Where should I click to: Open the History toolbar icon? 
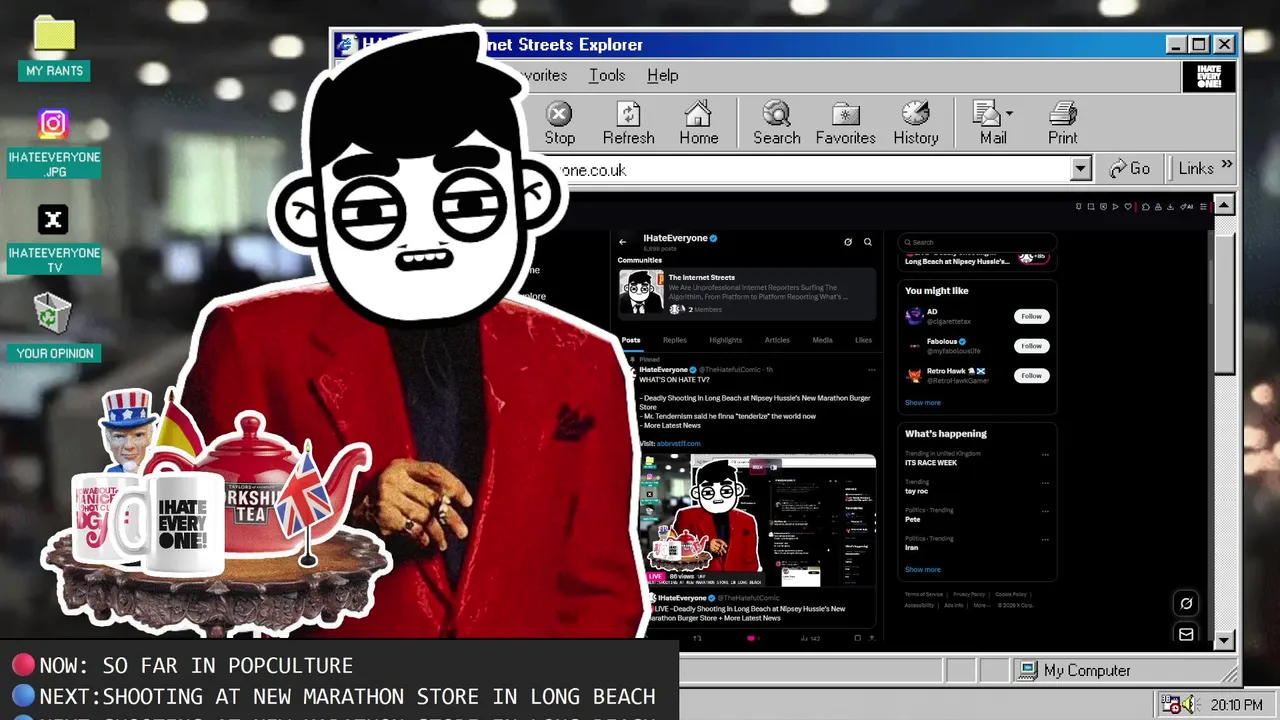[x=915, y=124]
